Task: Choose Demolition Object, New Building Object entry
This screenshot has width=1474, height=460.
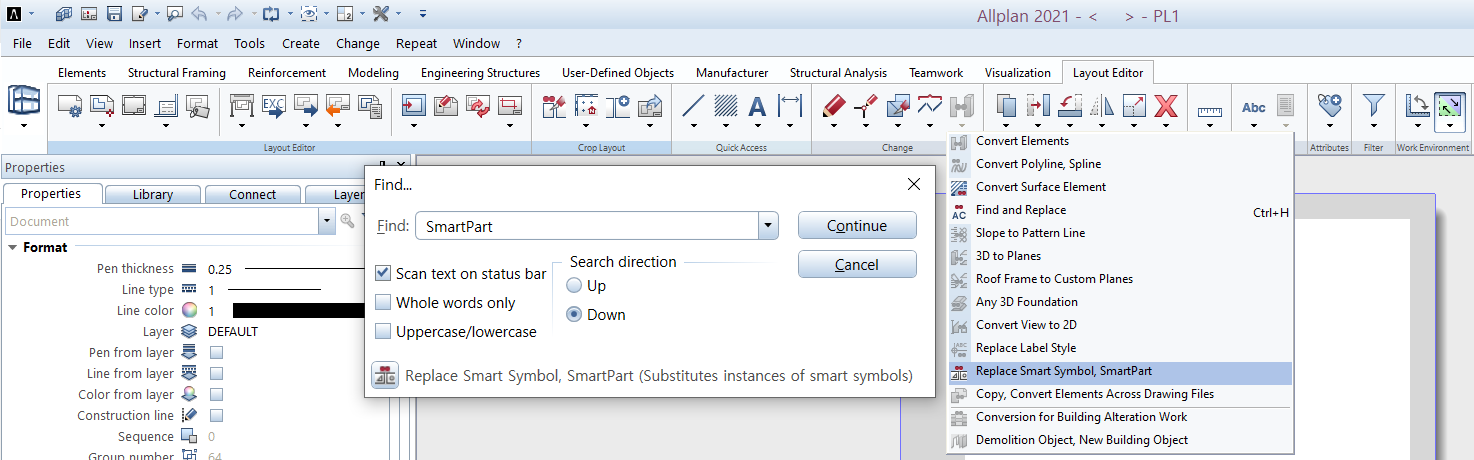Action: click(1120, 440)
